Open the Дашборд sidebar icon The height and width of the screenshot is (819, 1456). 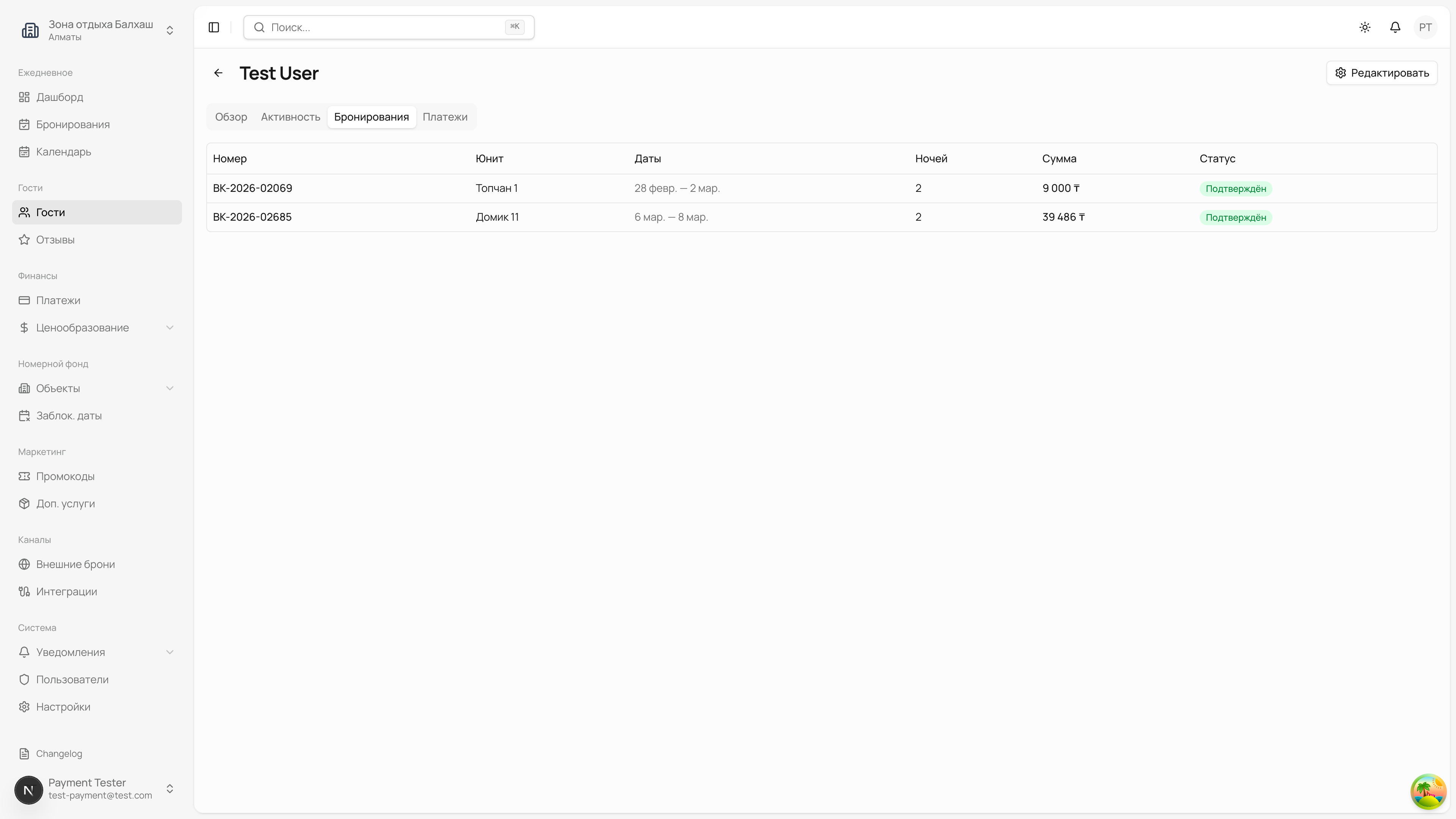24,97
